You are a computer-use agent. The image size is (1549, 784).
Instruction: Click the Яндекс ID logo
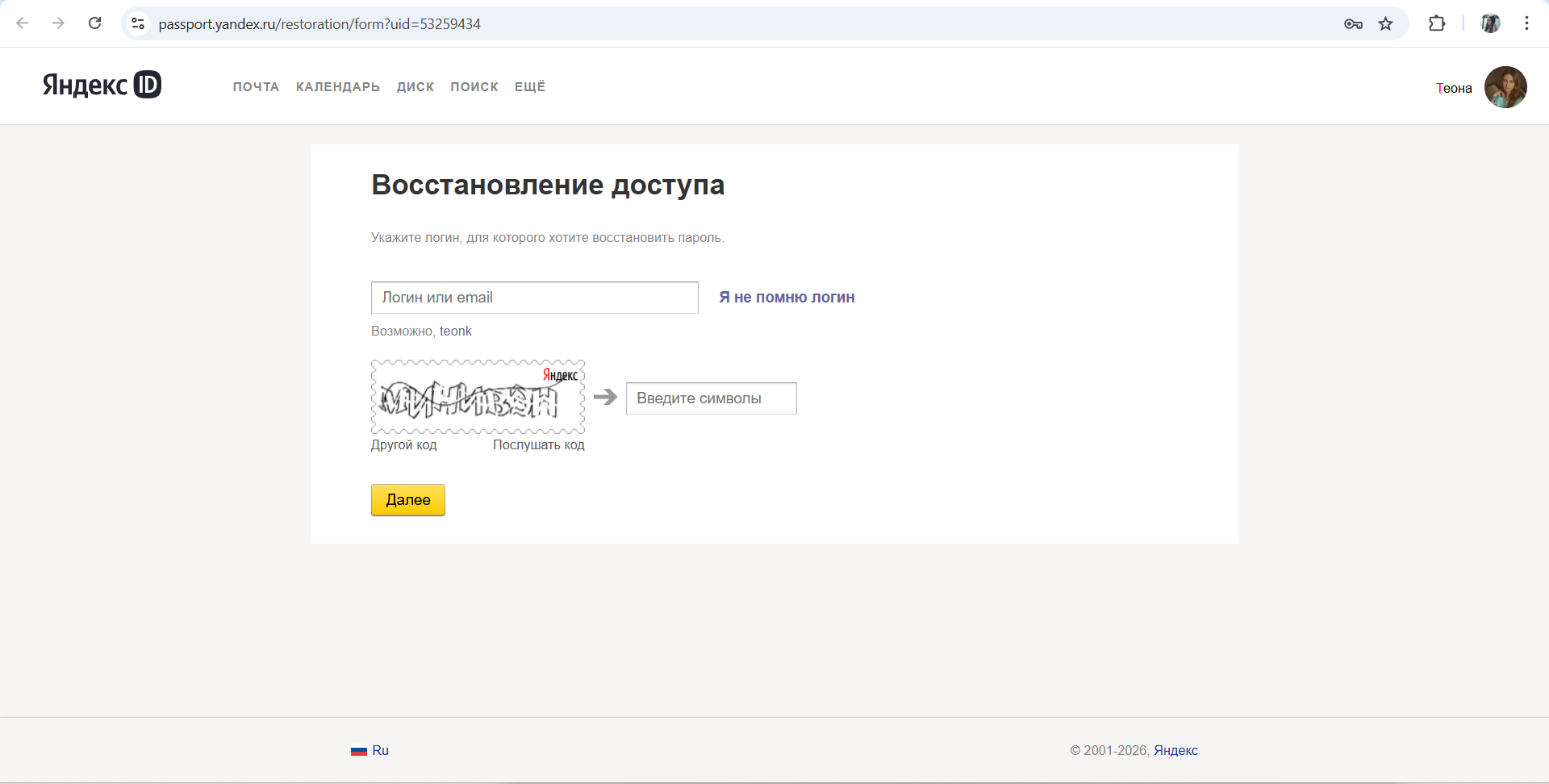(x=102, y=85)
